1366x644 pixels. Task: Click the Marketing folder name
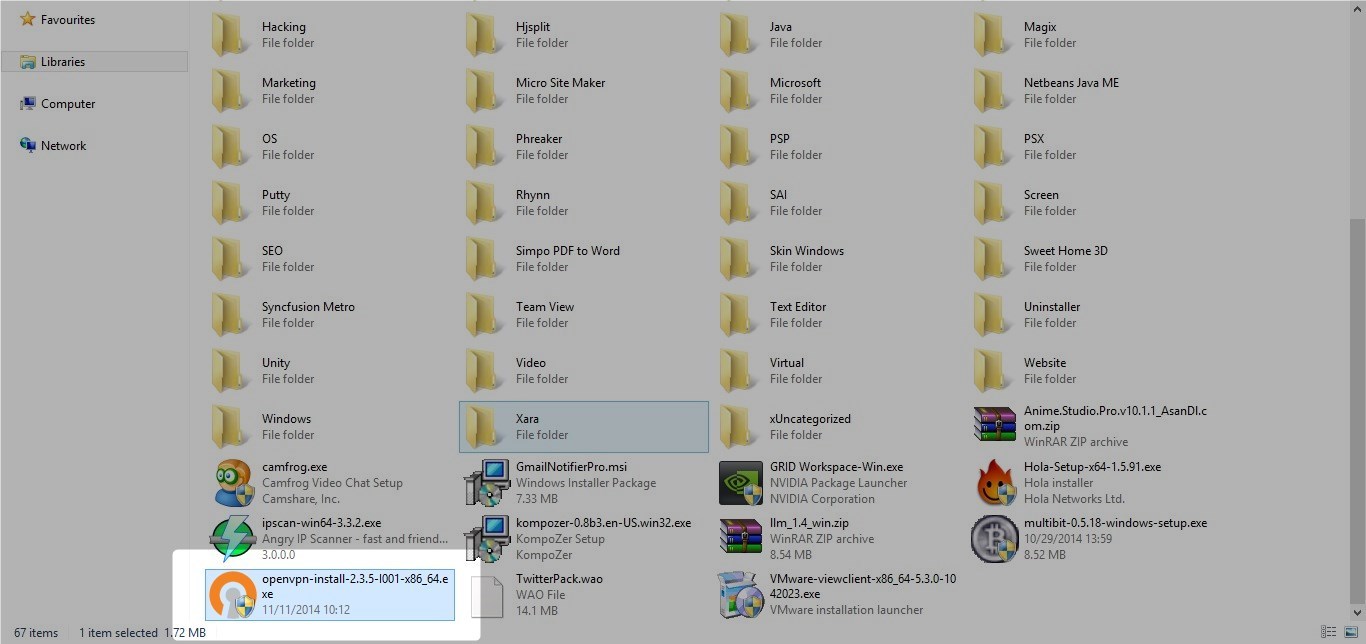coord(288,83)
